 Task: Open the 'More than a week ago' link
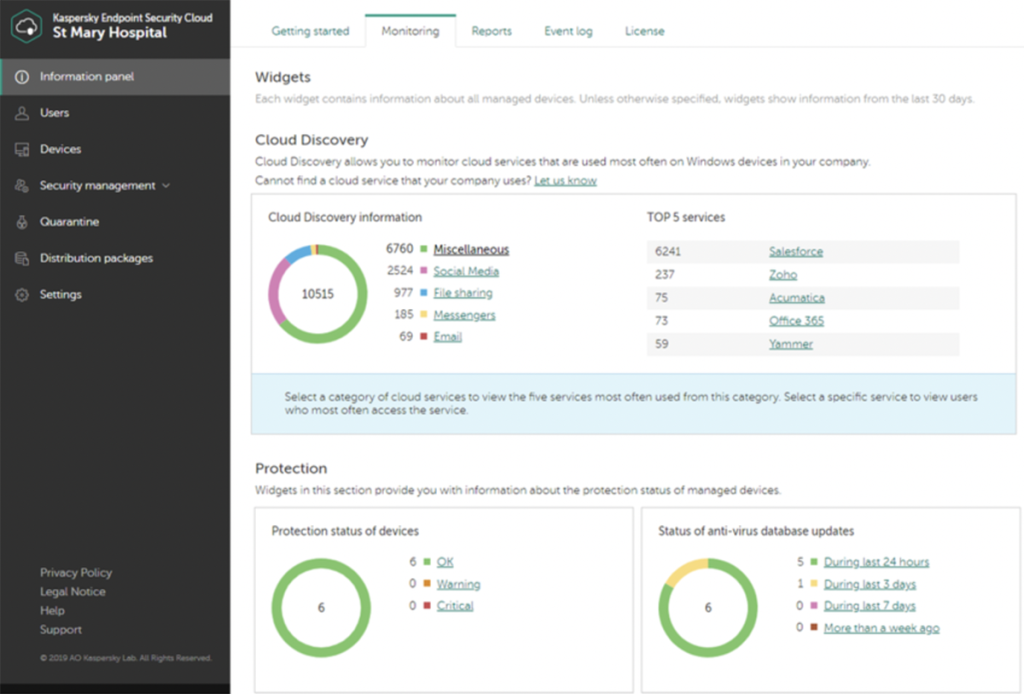[881, 628]
